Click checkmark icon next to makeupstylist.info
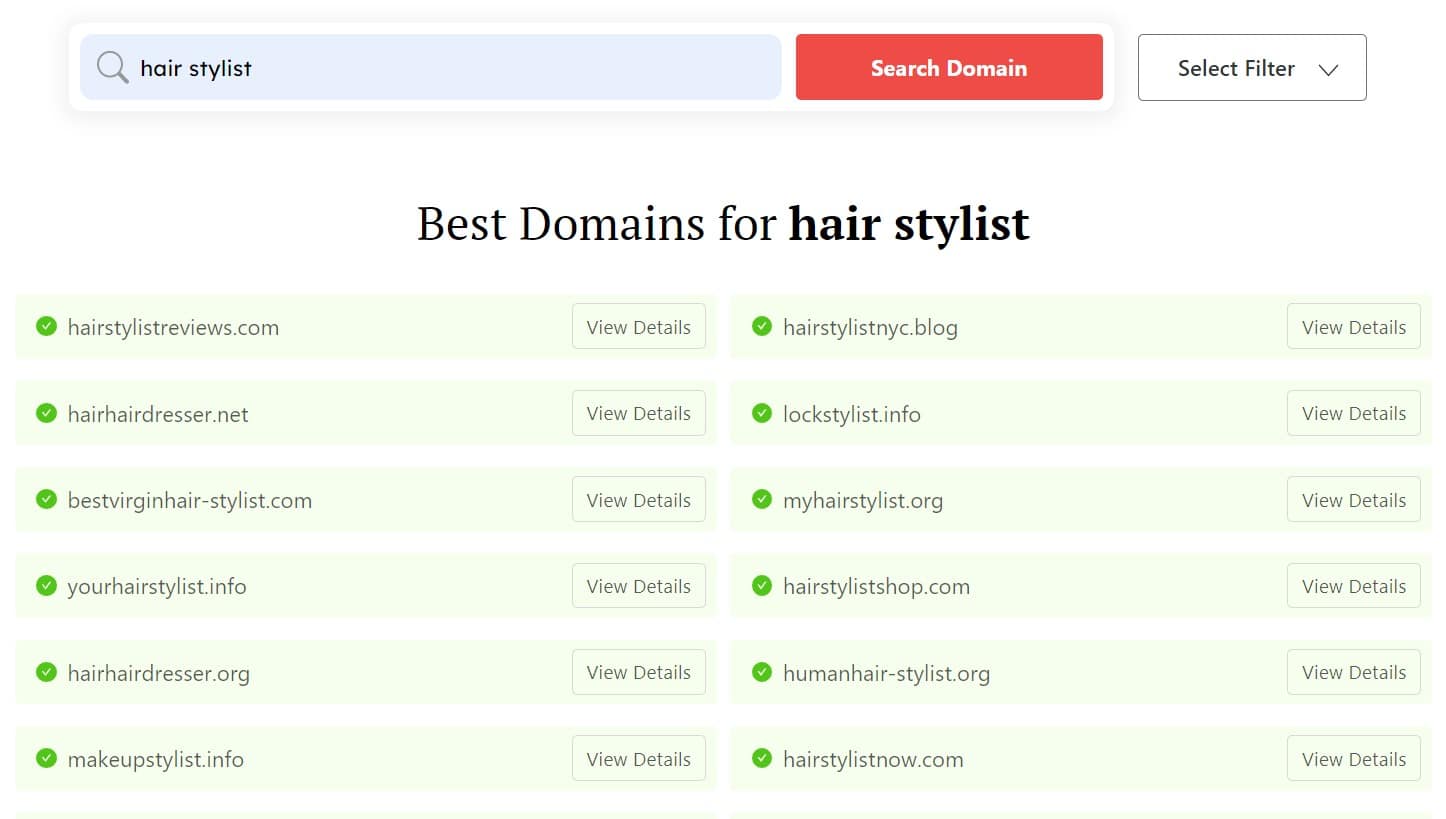Screen dimensions: 1446x819 coord(46,759)
